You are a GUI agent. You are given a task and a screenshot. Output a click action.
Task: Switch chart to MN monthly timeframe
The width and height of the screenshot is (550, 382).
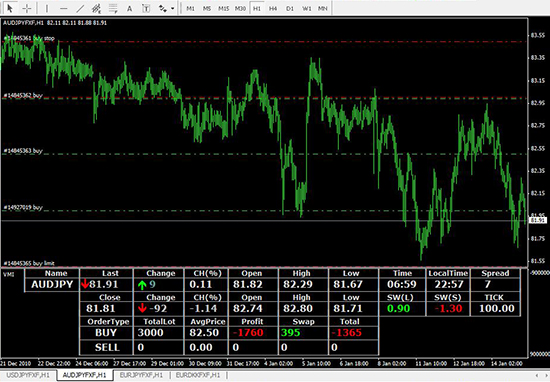pyautogui.click(x=322, y=8)
